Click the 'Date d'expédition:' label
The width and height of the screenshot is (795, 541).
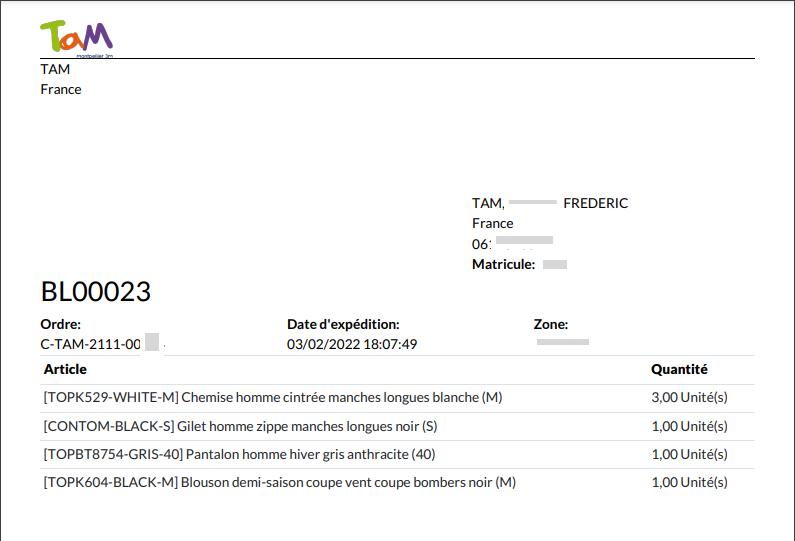pyautogui.click(x=343, y=324)
